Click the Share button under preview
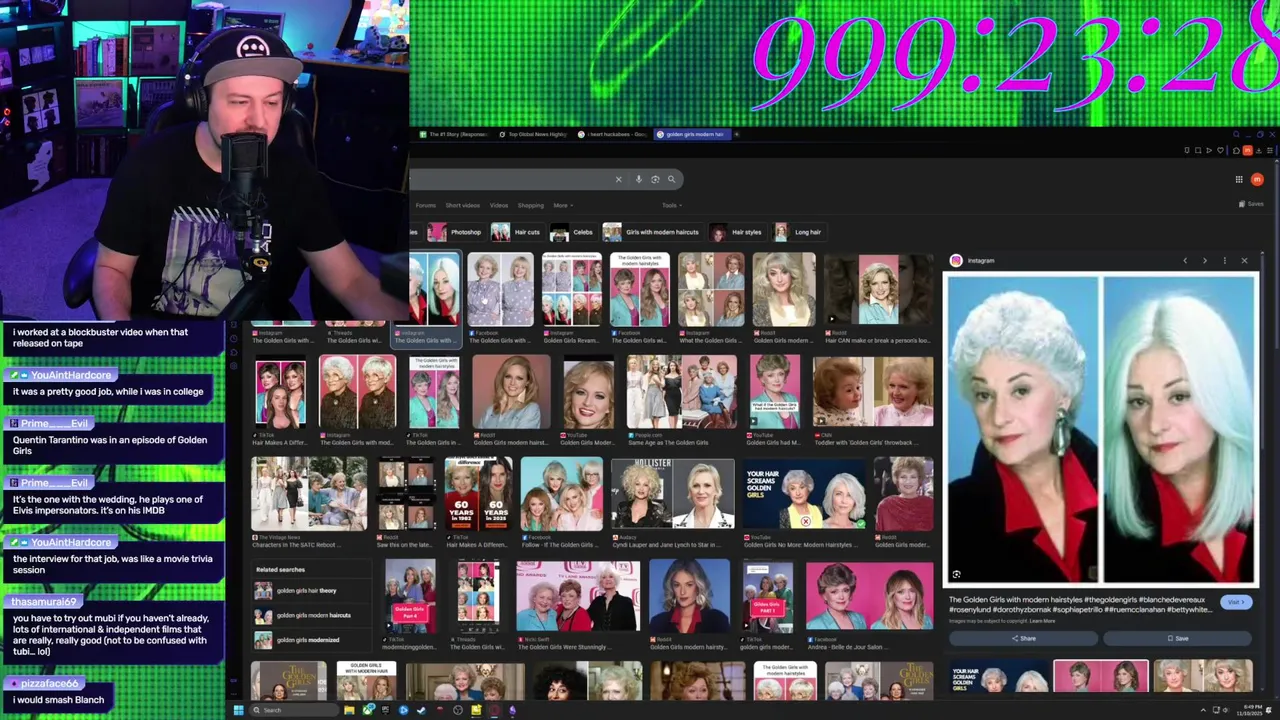1280x720 pixels. point(1023,638)
